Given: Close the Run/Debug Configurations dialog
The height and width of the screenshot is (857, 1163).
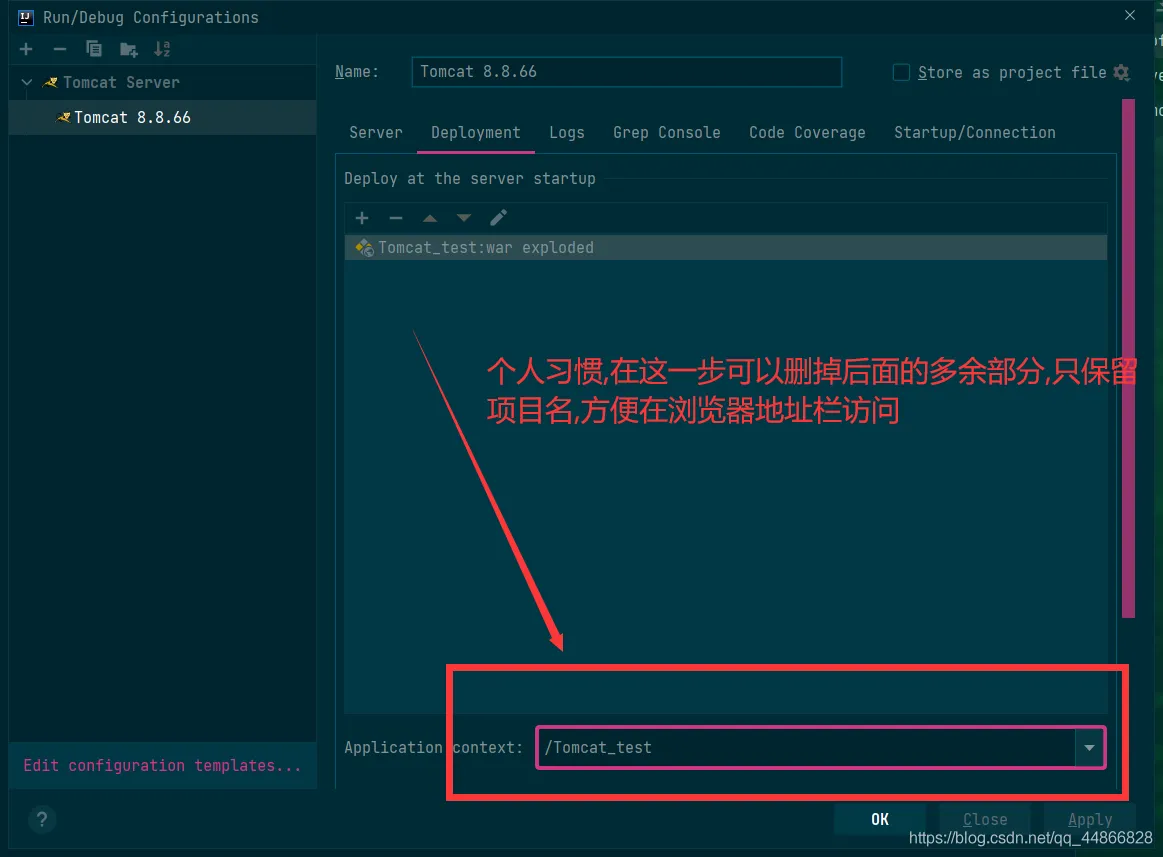Looking at the screenshot, I should coord(1130,16).
